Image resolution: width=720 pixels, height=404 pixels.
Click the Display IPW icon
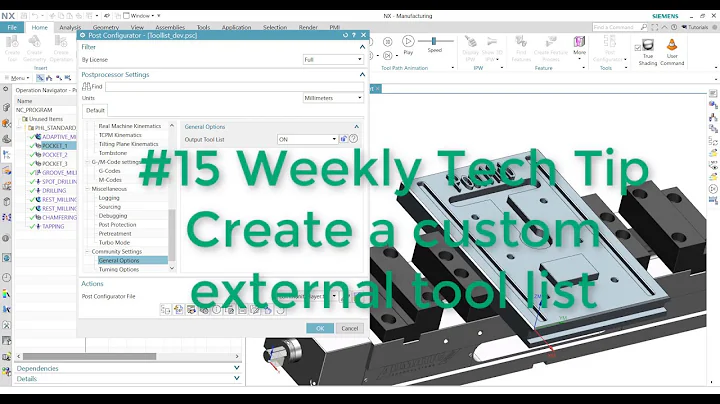[x=470, y=42]
